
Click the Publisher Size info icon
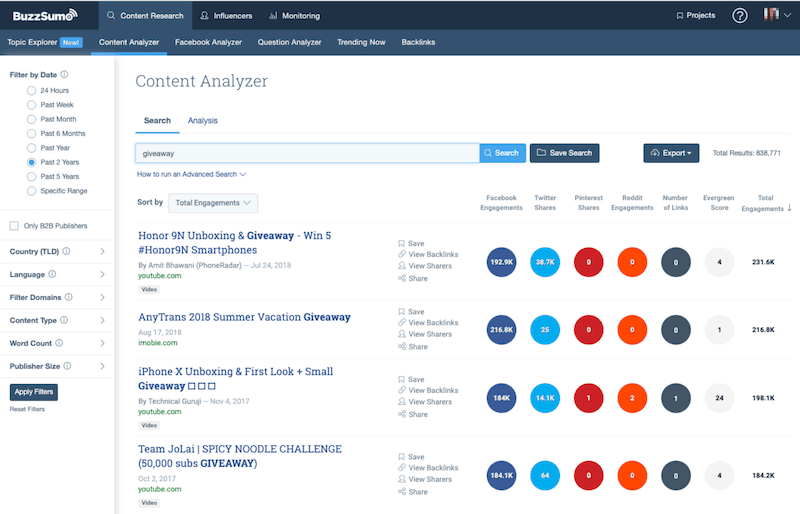coord(67,366)
